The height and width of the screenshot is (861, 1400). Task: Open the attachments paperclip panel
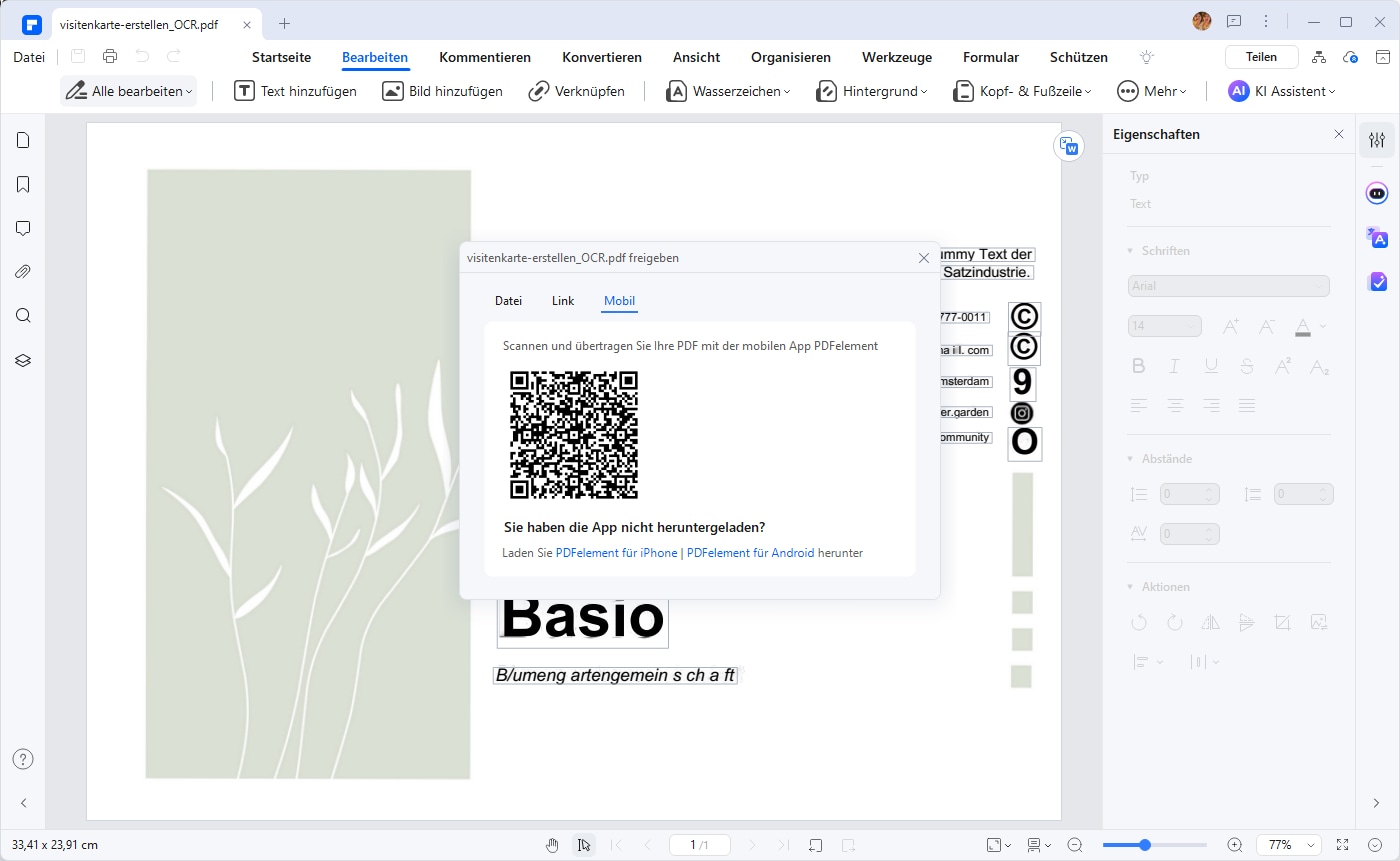(23, 272)
